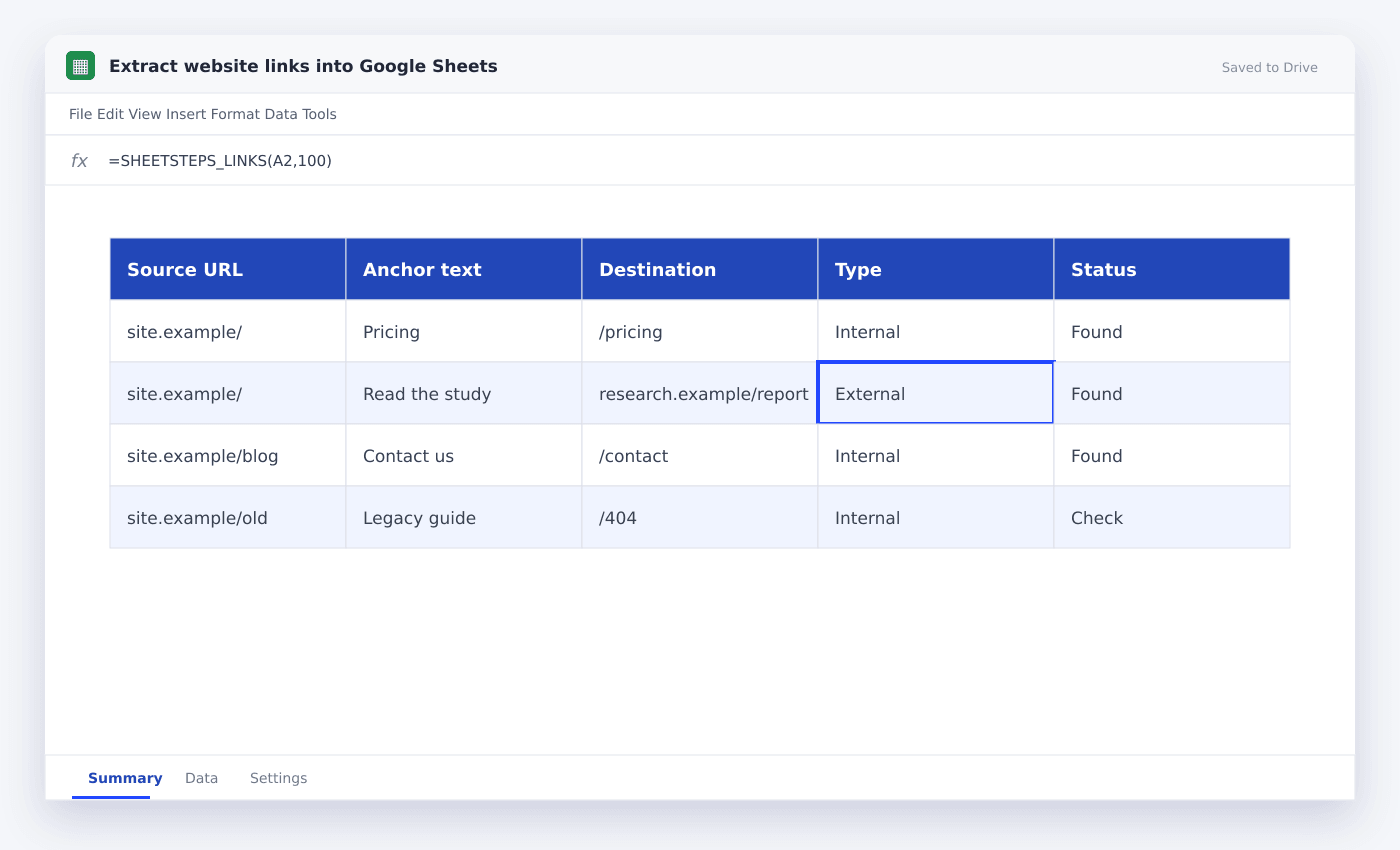Switch to the Settings sheet tab
1400x850 pixels.
(278, 778)
